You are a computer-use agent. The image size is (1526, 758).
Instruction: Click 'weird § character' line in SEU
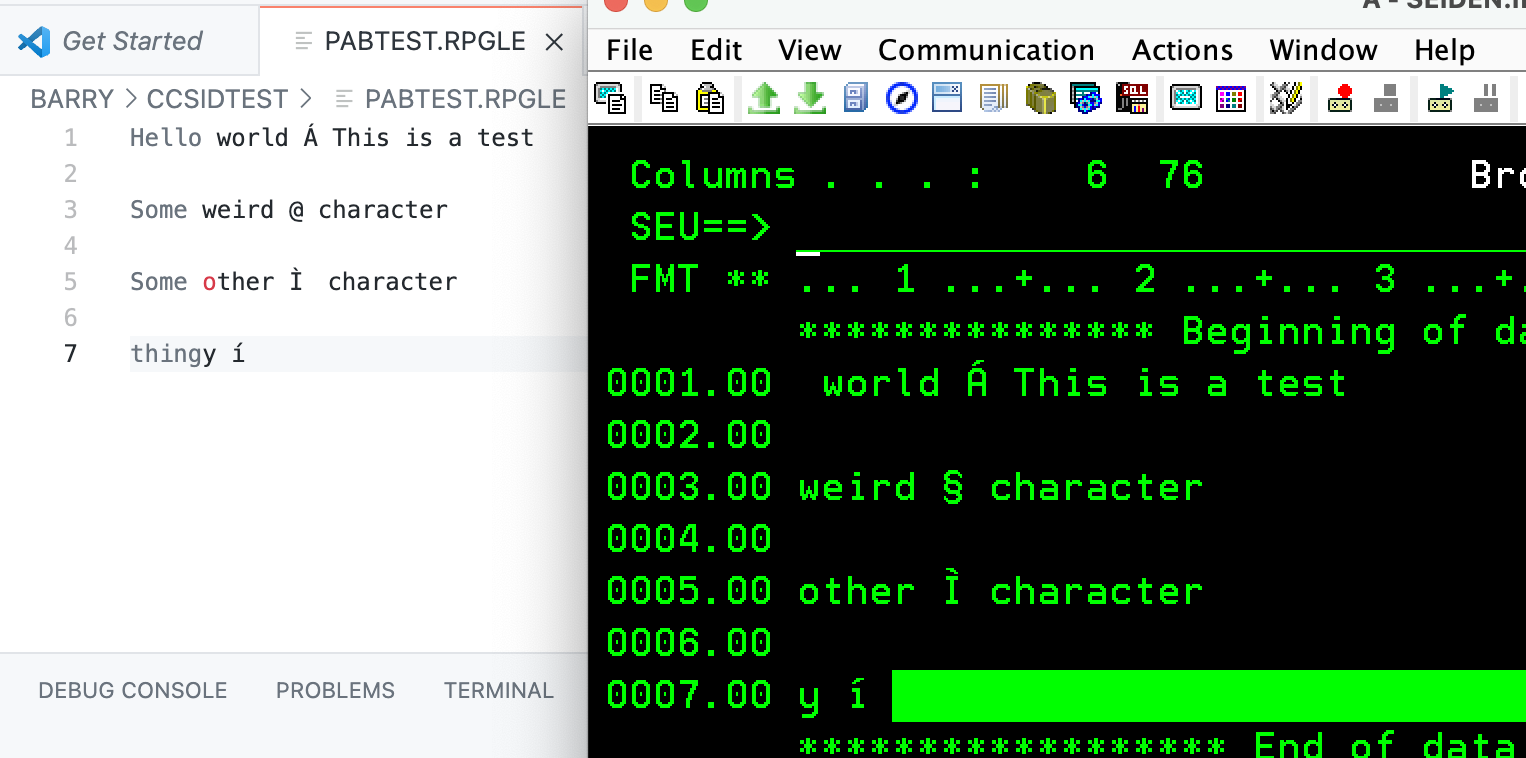pos(1000,487)
